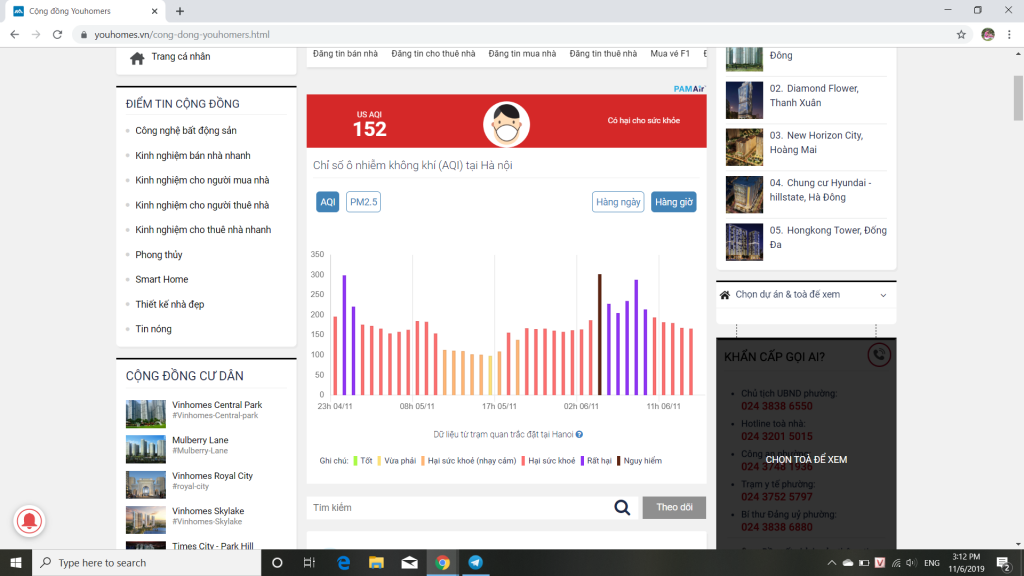Open Kinh nghiệm cho người thuê nhà link
This screenshot has width=1024, height=576.
pyautogui.click(x=202, y=205)
